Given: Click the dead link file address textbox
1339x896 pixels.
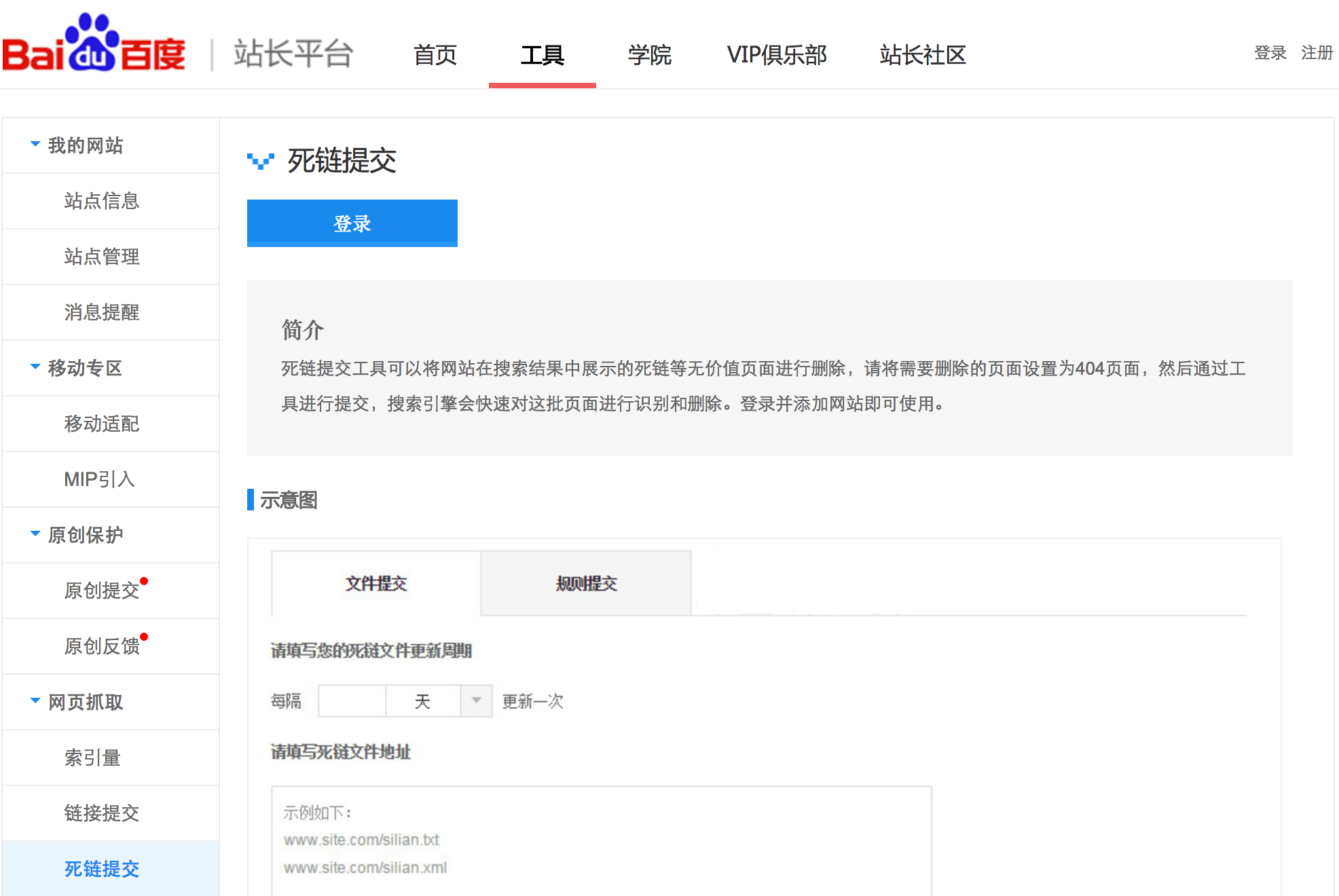Looking at the screenshot, I should tap(602, 842).
